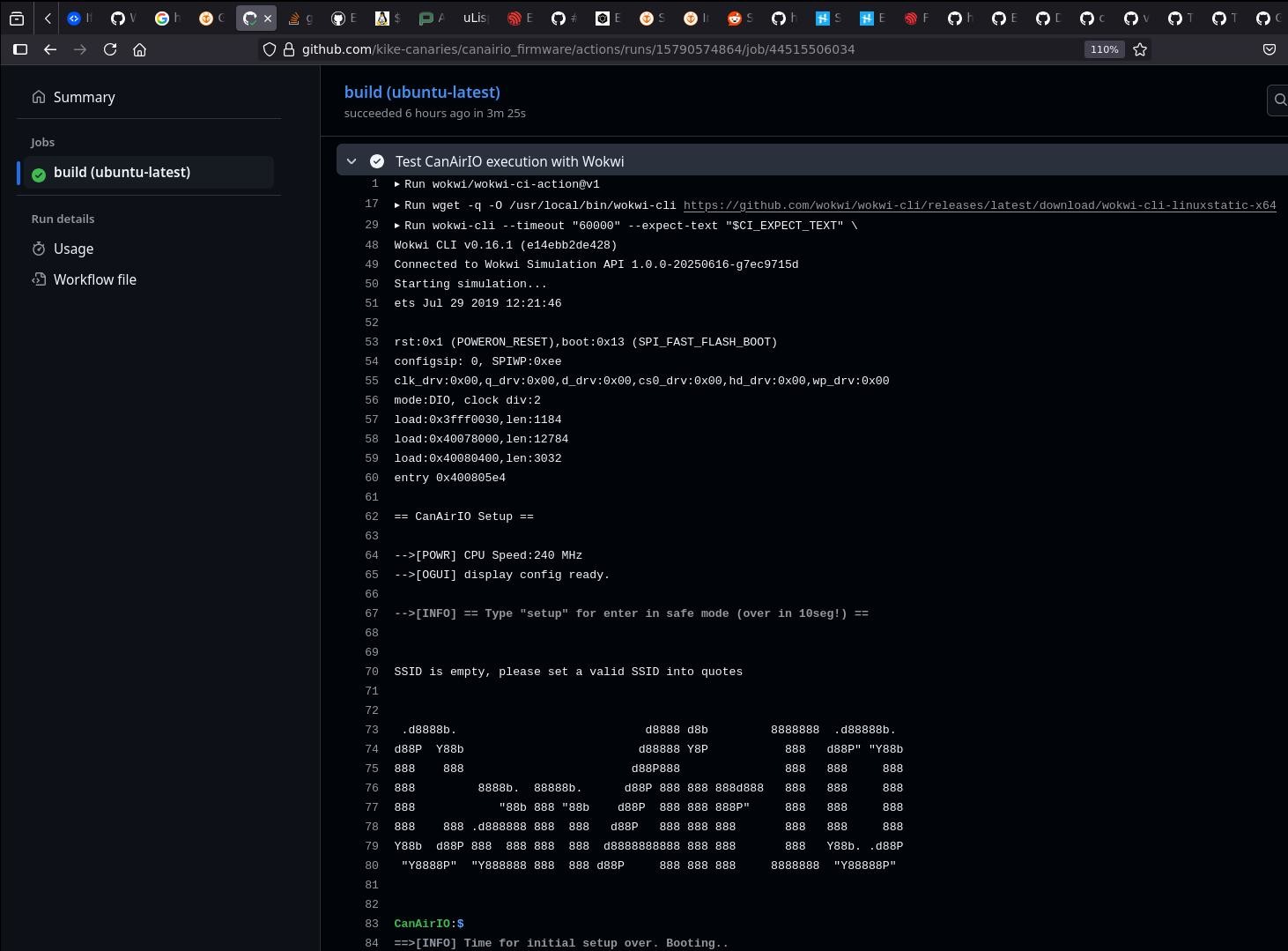Click log line number 48
The height and width of the screenshot is (951, 1288).
click(372, 245)
